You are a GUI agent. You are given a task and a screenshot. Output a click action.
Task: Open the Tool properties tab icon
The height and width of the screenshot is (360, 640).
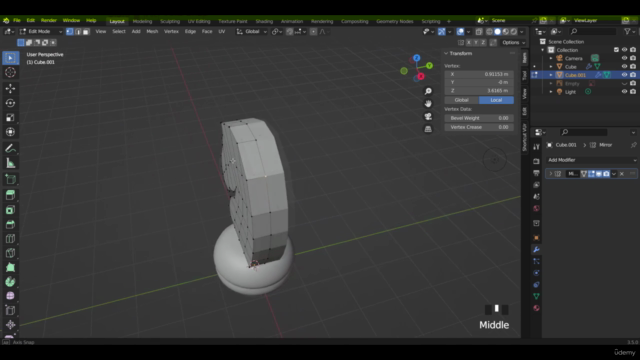click(536, 147)
